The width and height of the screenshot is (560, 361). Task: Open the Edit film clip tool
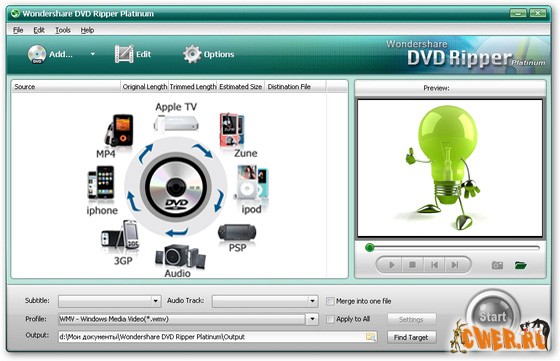point(124,54)
